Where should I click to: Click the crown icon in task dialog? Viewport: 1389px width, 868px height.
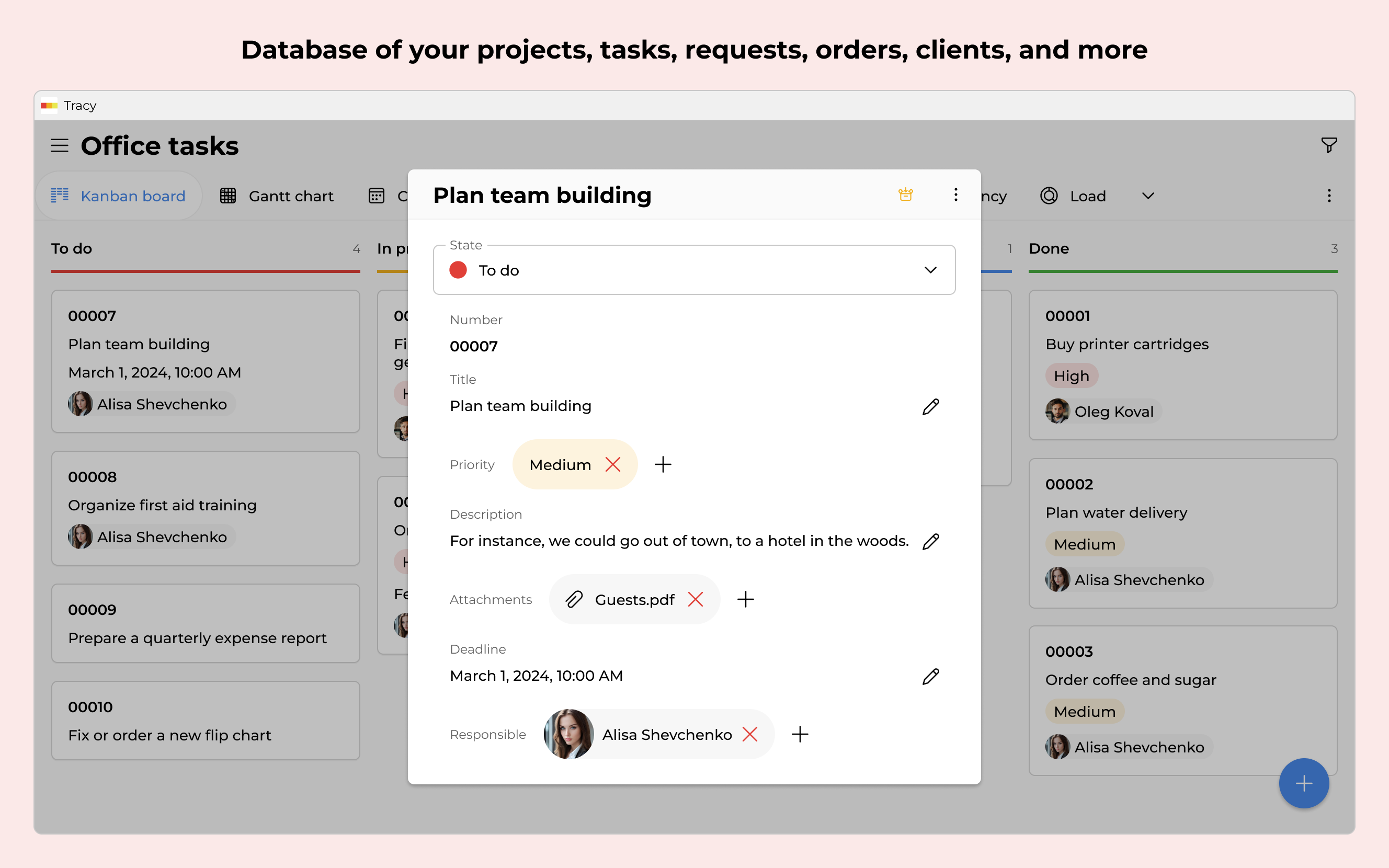[905, 195]
